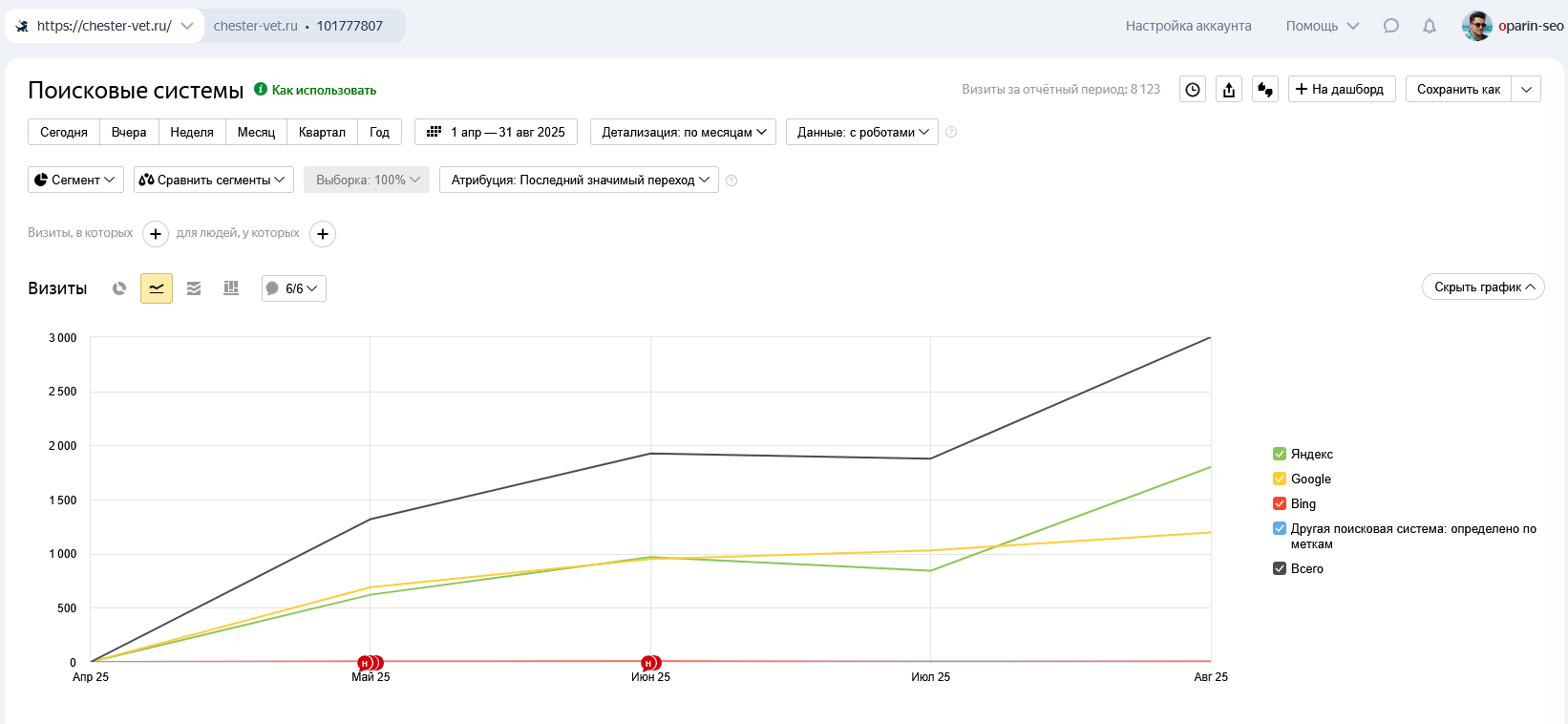Switch to the column chart view

point(231,288)
